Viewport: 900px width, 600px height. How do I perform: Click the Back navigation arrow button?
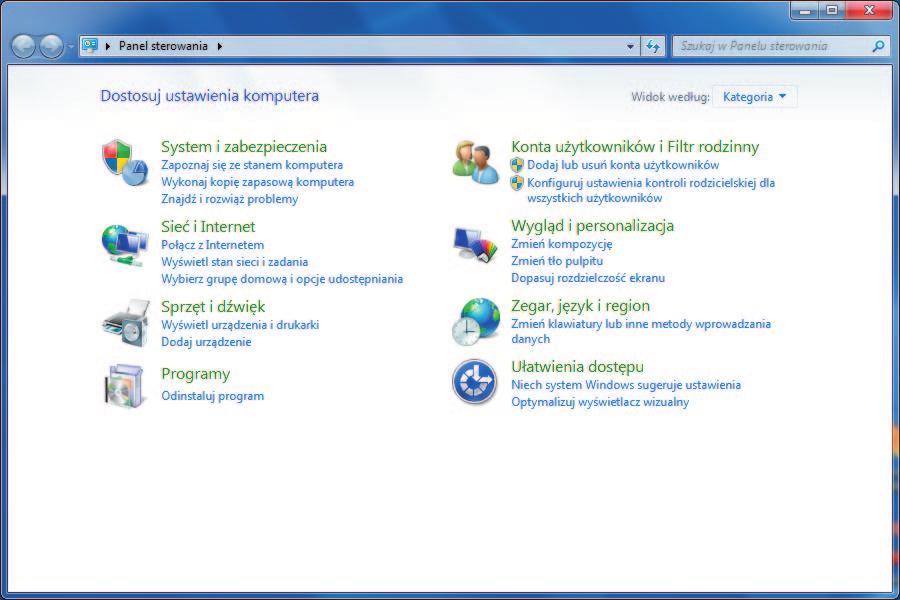tap(23, 46)
